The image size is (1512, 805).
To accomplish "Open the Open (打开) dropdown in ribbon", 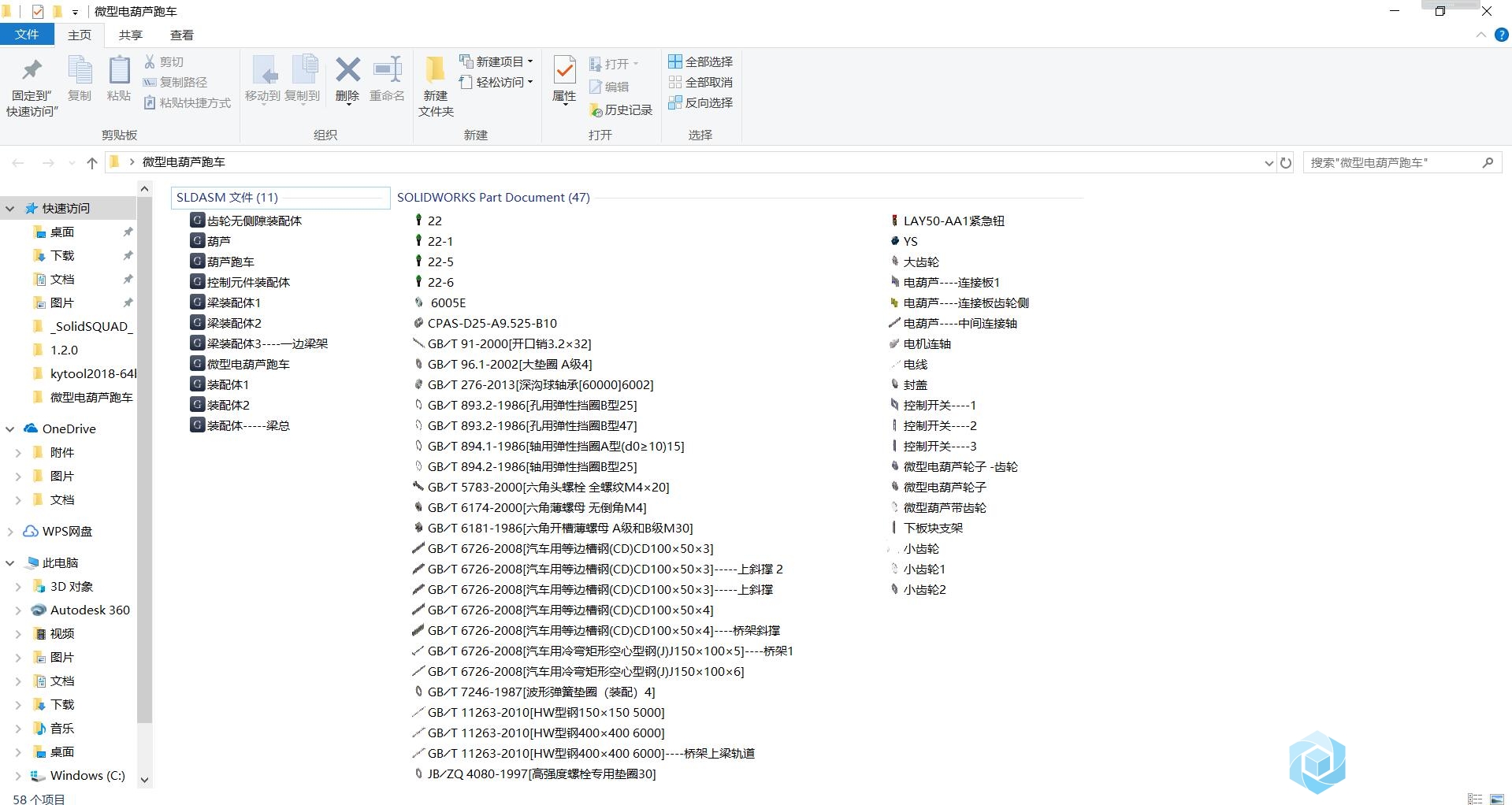I will pos(615,64).
